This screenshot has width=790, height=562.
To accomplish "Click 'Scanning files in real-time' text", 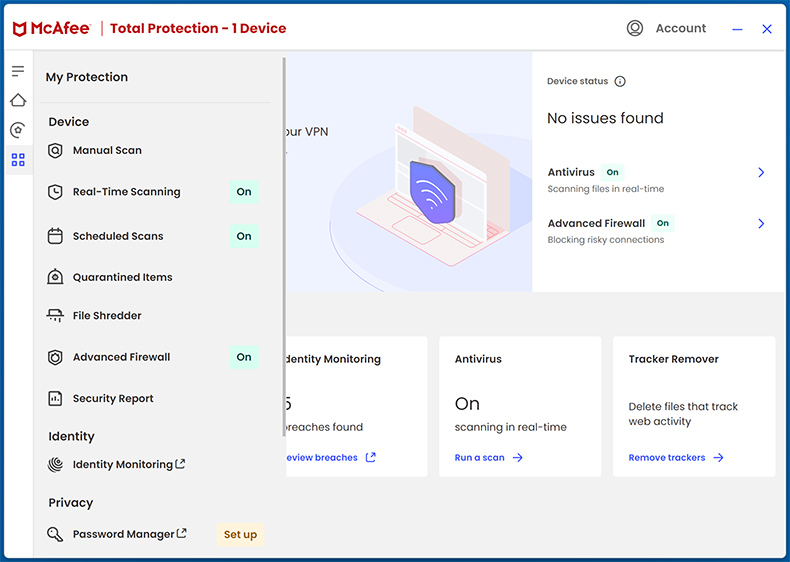I will point(606,189).
